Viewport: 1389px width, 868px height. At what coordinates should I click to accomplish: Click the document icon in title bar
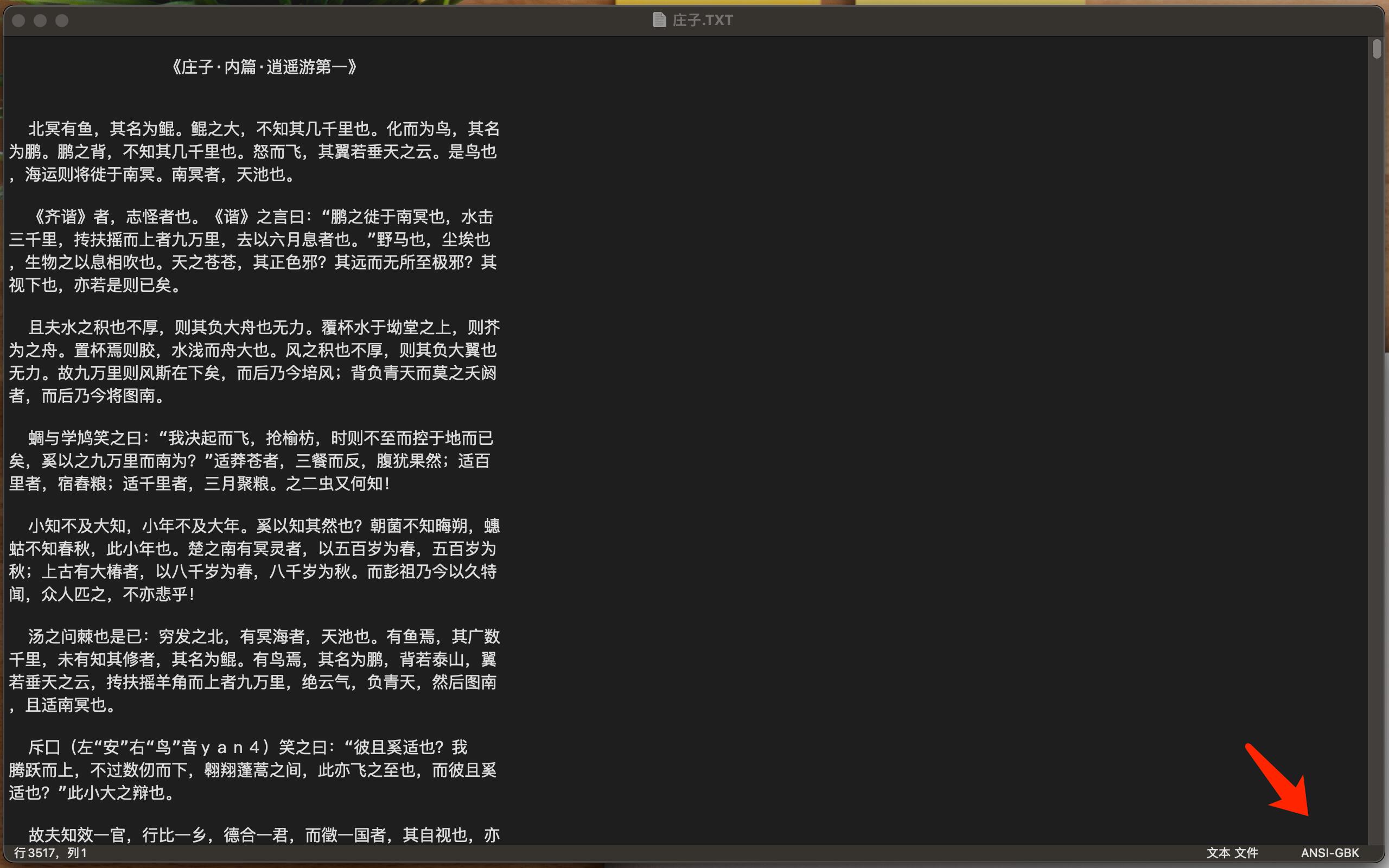coord(659,20)
